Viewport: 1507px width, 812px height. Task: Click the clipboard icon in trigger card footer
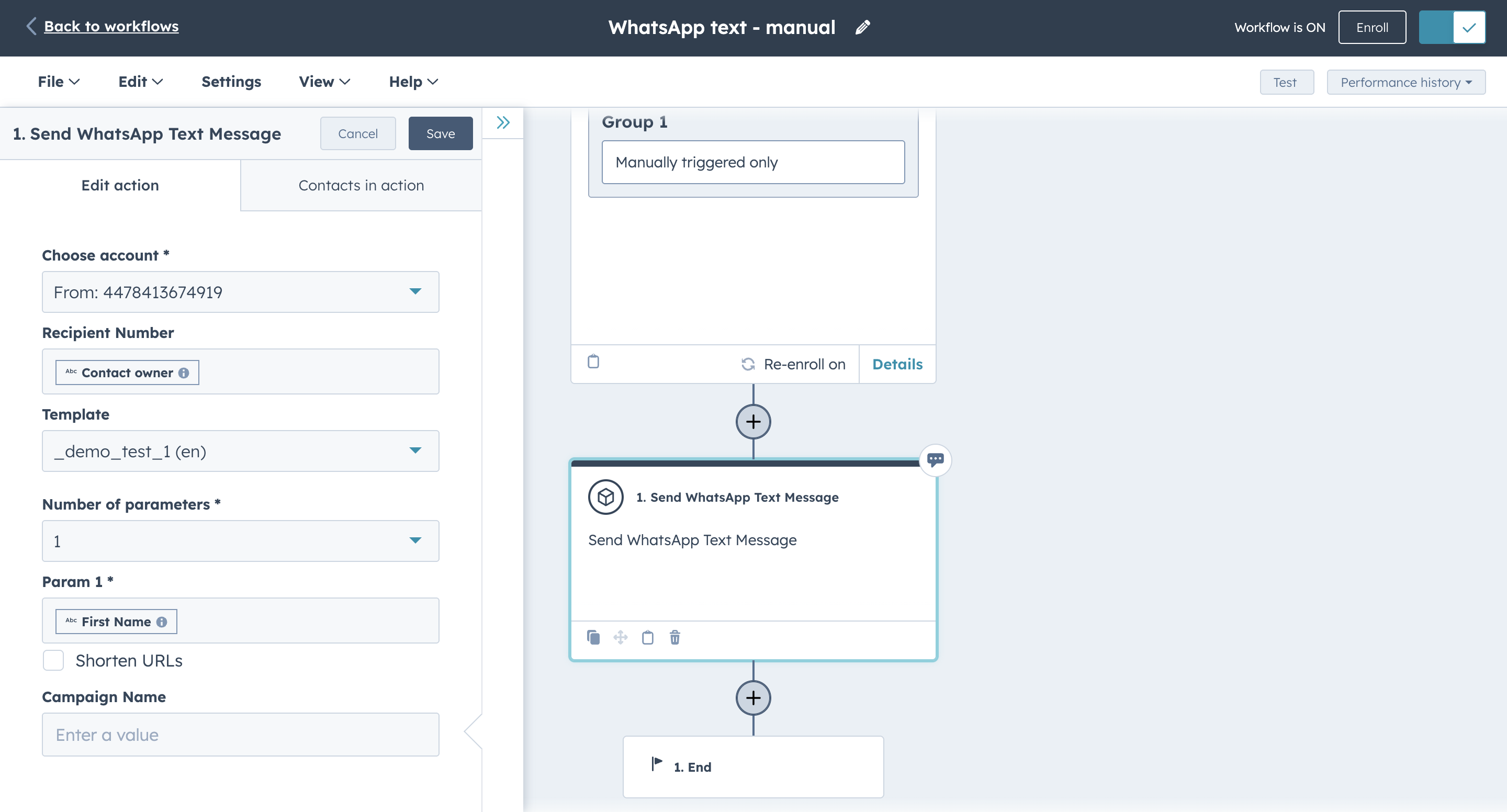(x=593, y=362)
